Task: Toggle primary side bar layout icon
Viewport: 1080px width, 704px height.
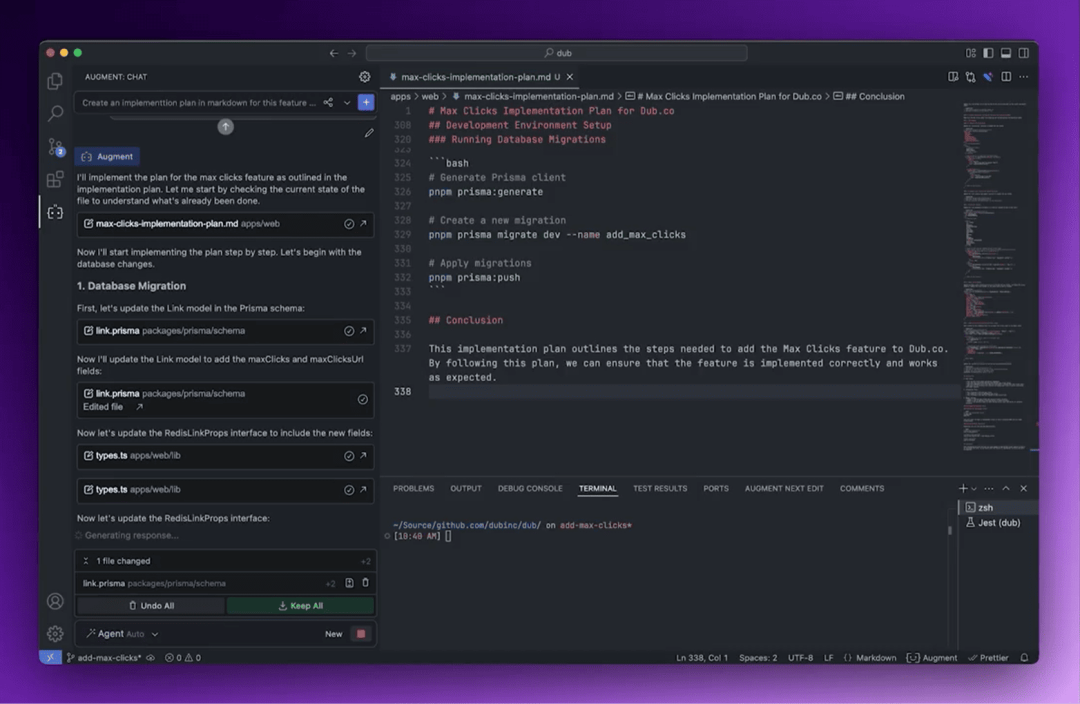Action: pos(988,53)
